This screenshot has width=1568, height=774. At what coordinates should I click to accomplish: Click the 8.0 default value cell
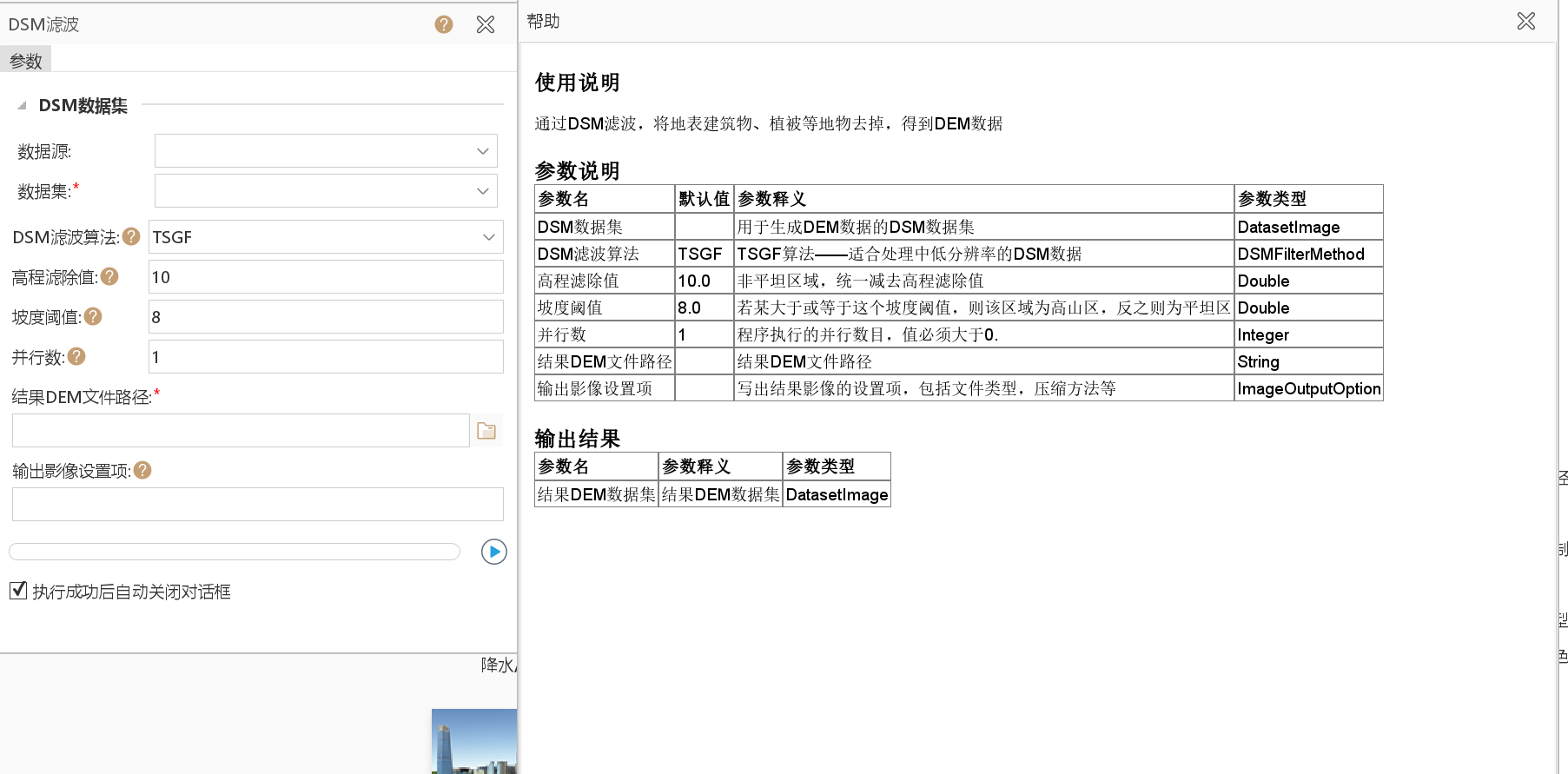click(705, 308)
